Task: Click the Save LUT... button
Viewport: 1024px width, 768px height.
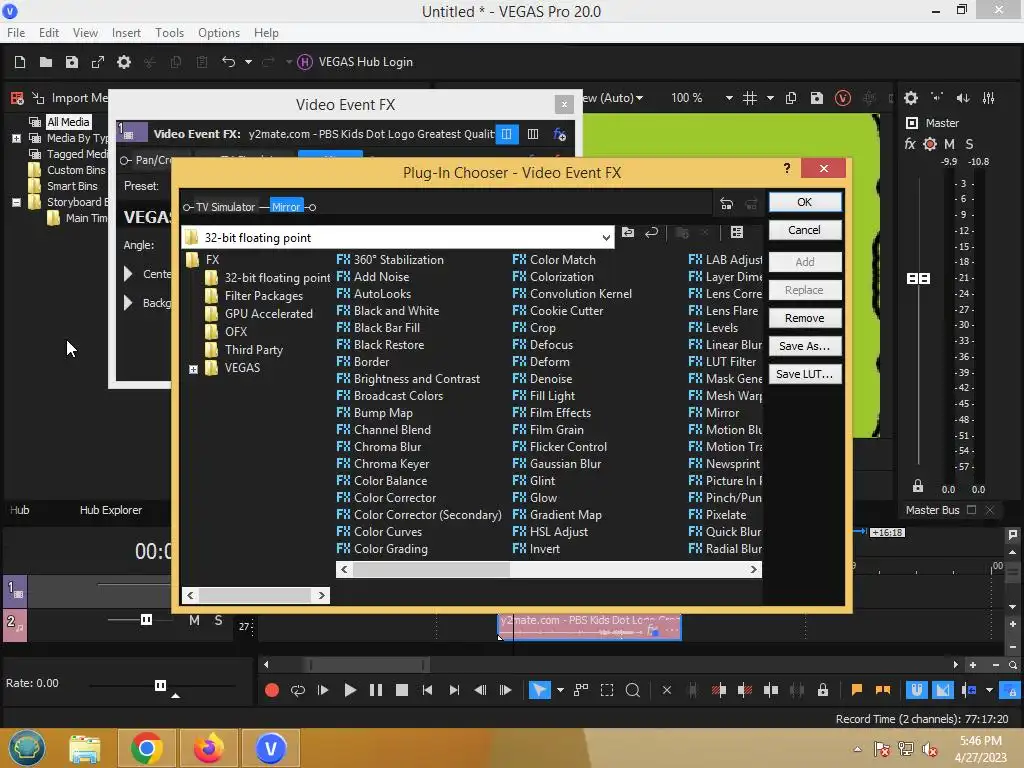Action: pos(805,374)
